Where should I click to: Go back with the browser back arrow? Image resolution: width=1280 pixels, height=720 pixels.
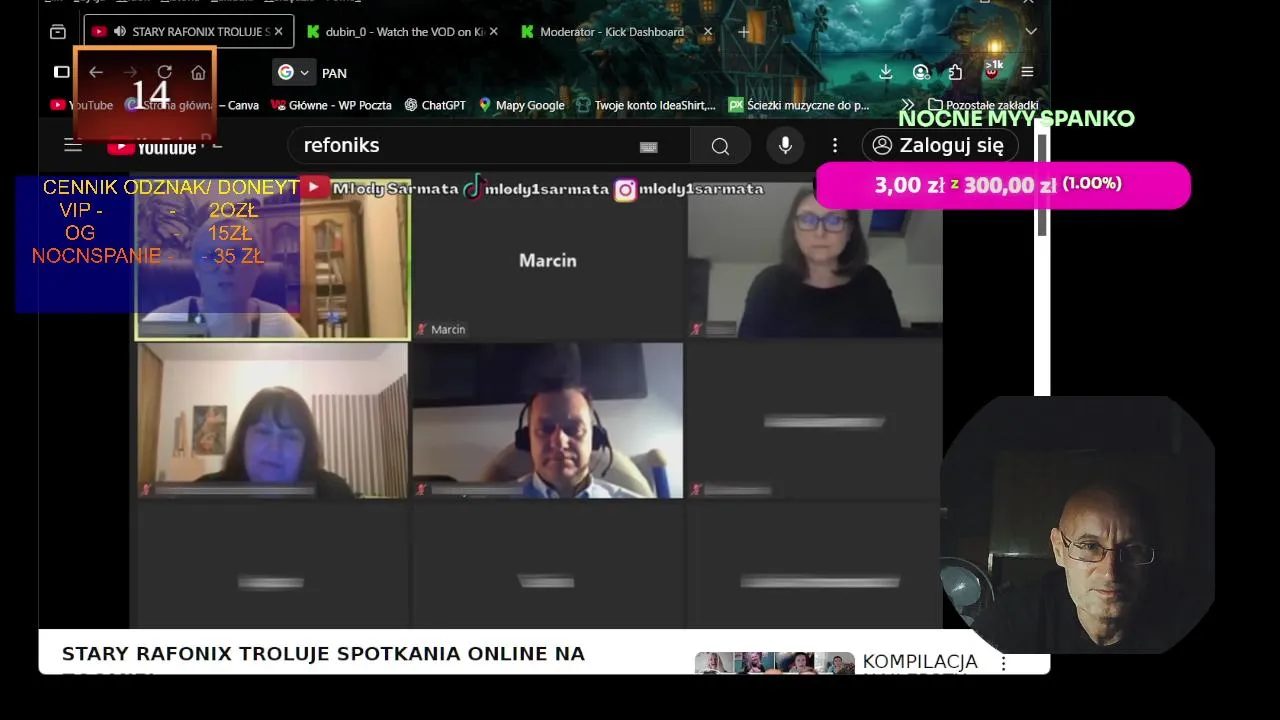point(96,72)
